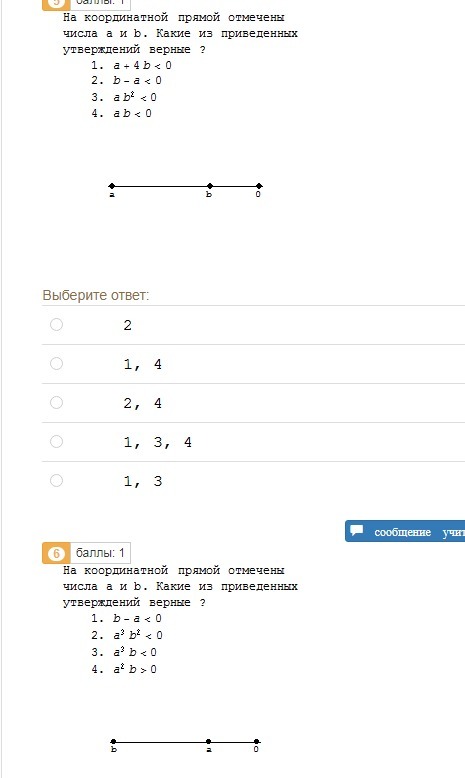Screen dimensions: 465x778
Task: Pick the radio button for 2, 4
Action: [x=57, y=402]
